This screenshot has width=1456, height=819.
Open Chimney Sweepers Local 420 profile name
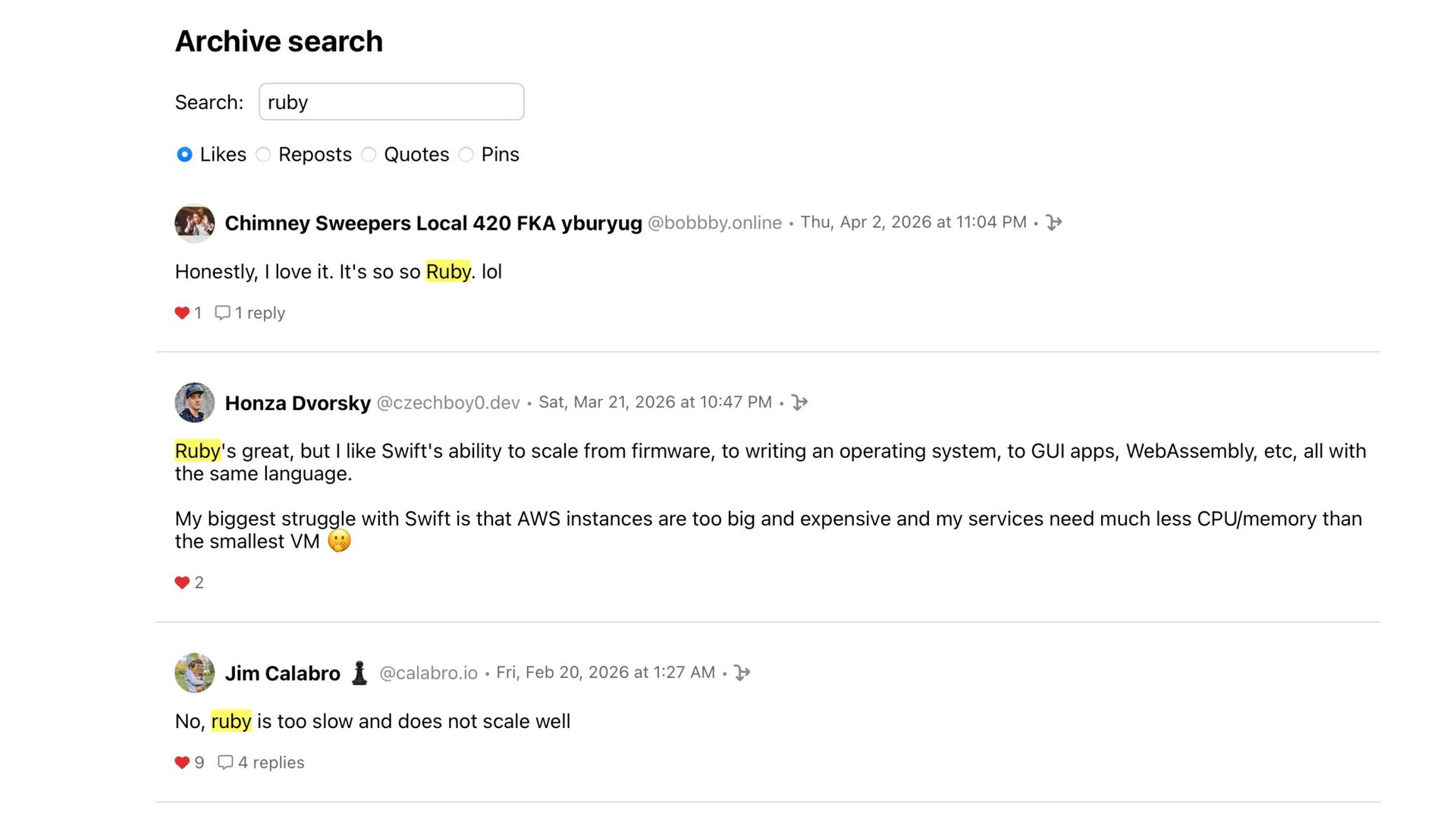click(433, 224)
